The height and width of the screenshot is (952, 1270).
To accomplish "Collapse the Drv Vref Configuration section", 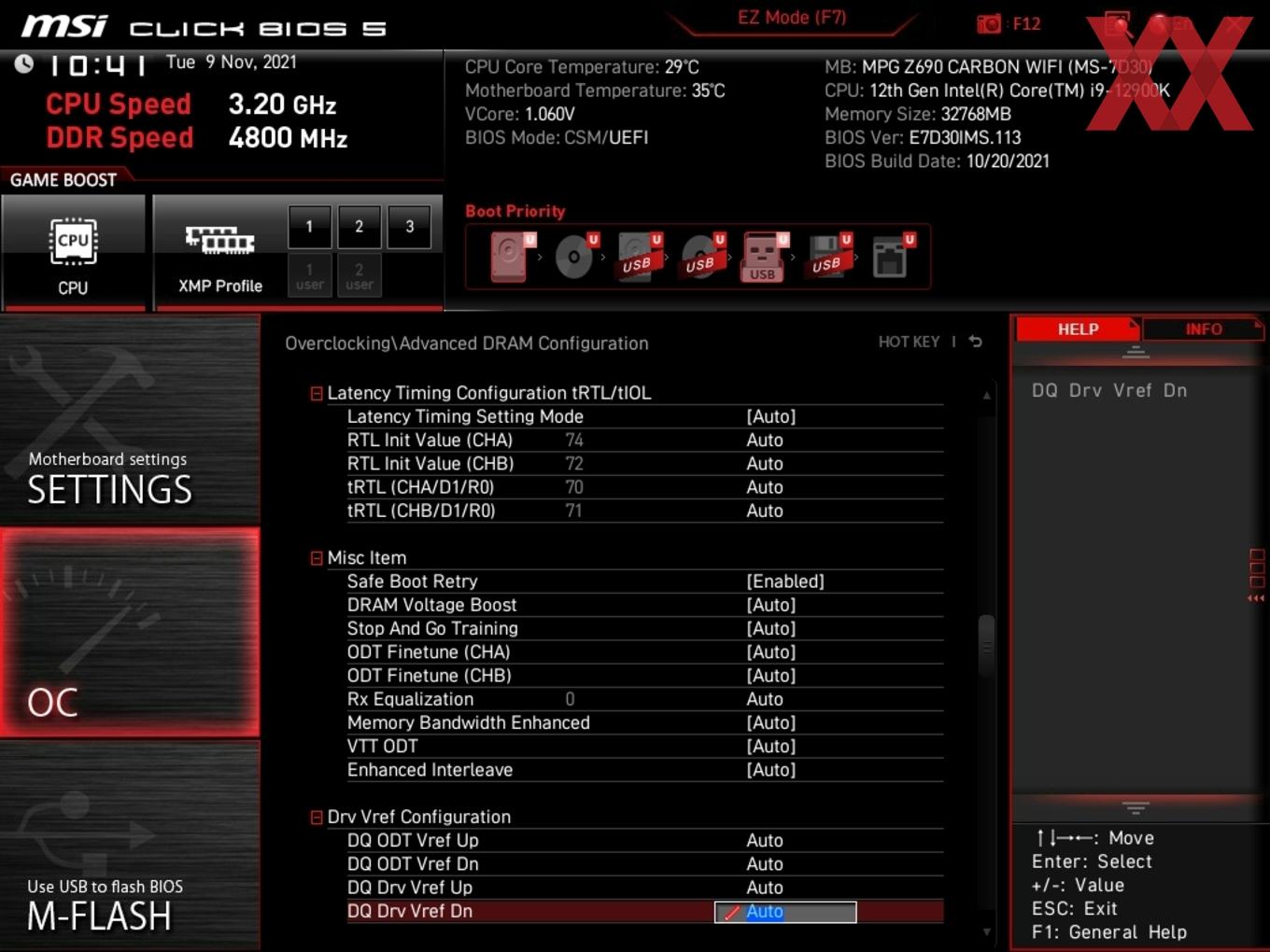I will (317, 818).
